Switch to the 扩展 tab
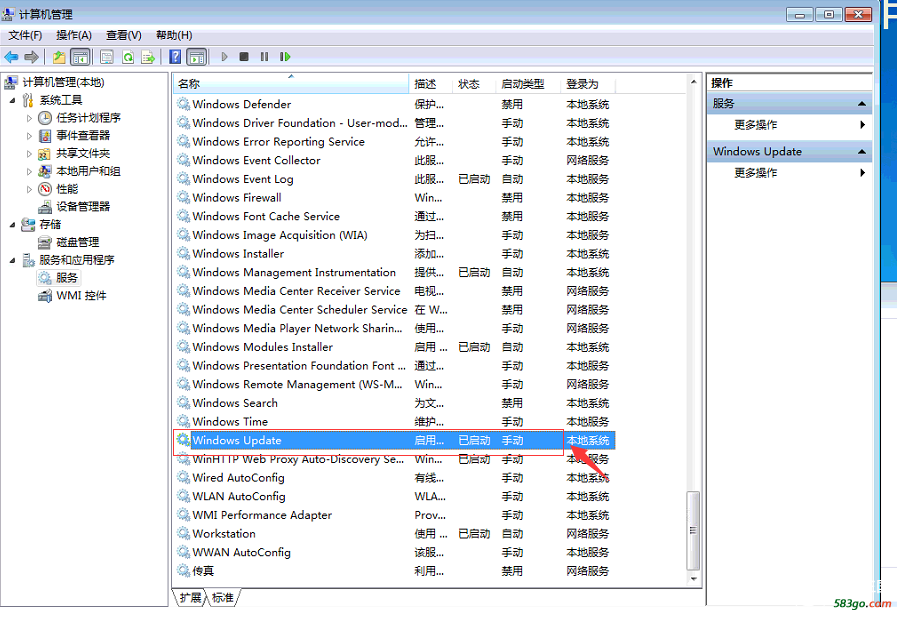897x619 pixels. [x=190, y=598]
